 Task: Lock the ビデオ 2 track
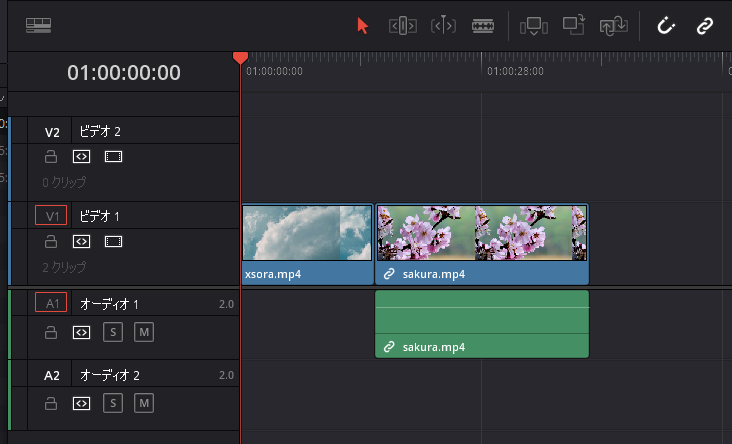click(51, 156)
